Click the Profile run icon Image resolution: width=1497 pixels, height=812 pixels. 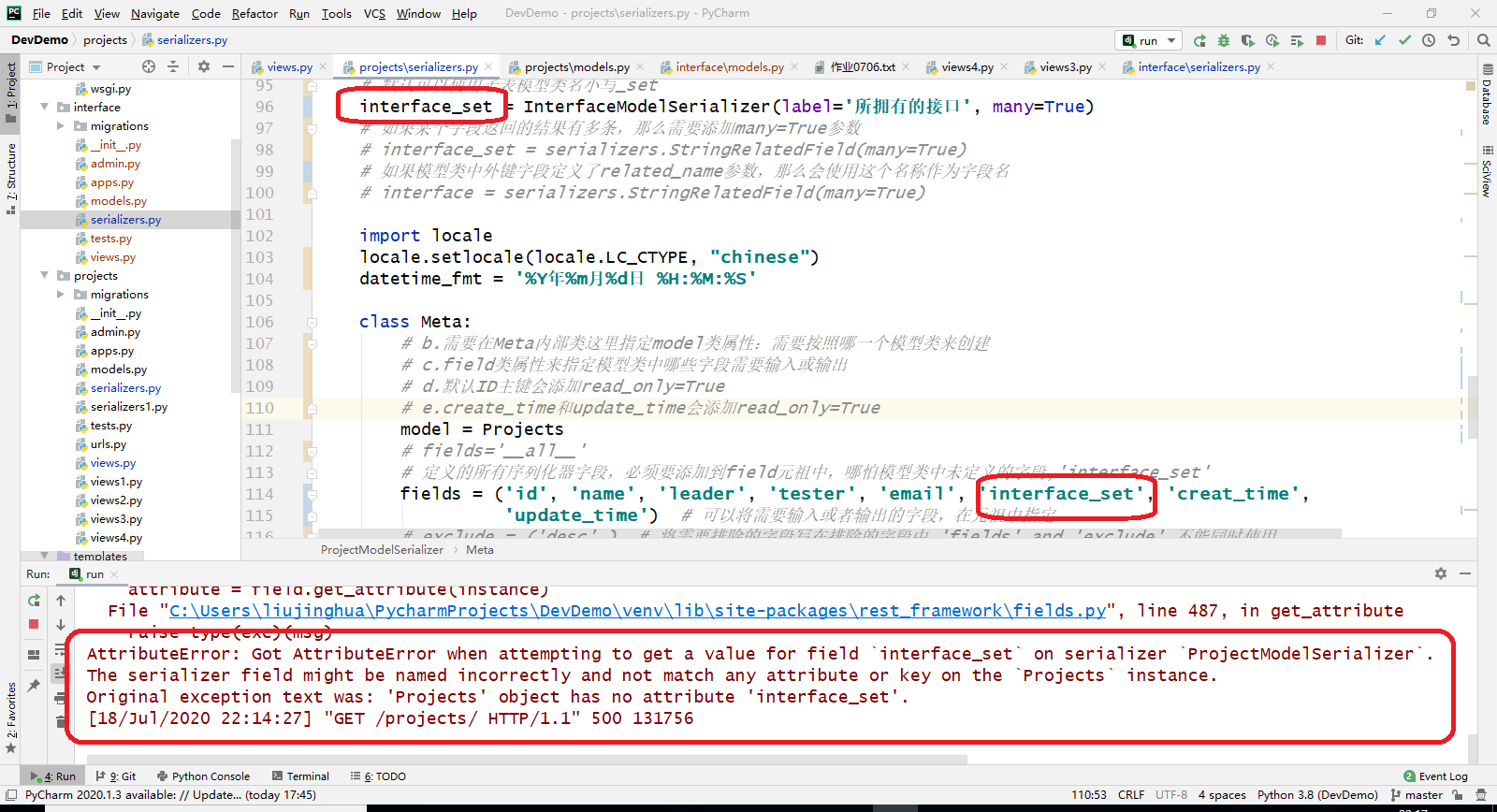[x=1272, y=40]
